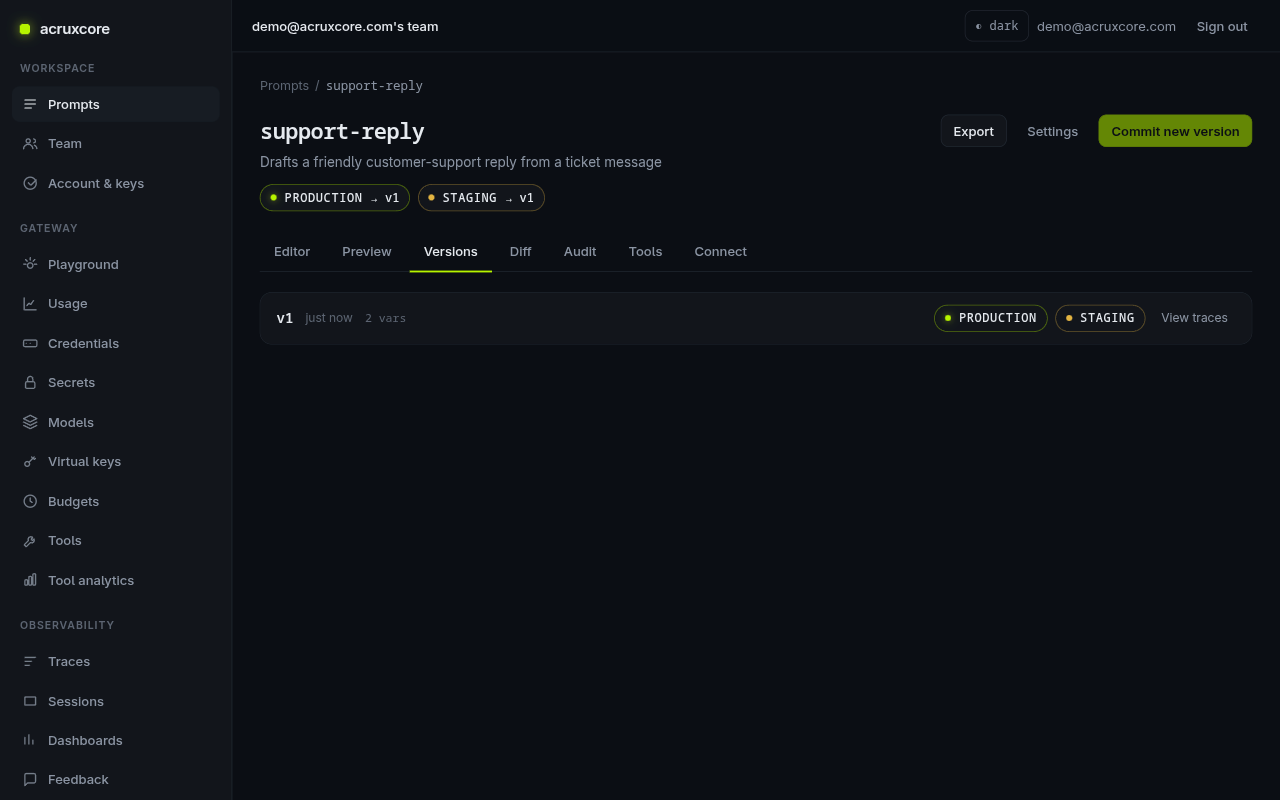The width and height of the screenshot is (1280, 800).
Task: Go to Account & keys
Action: (116, 183)
